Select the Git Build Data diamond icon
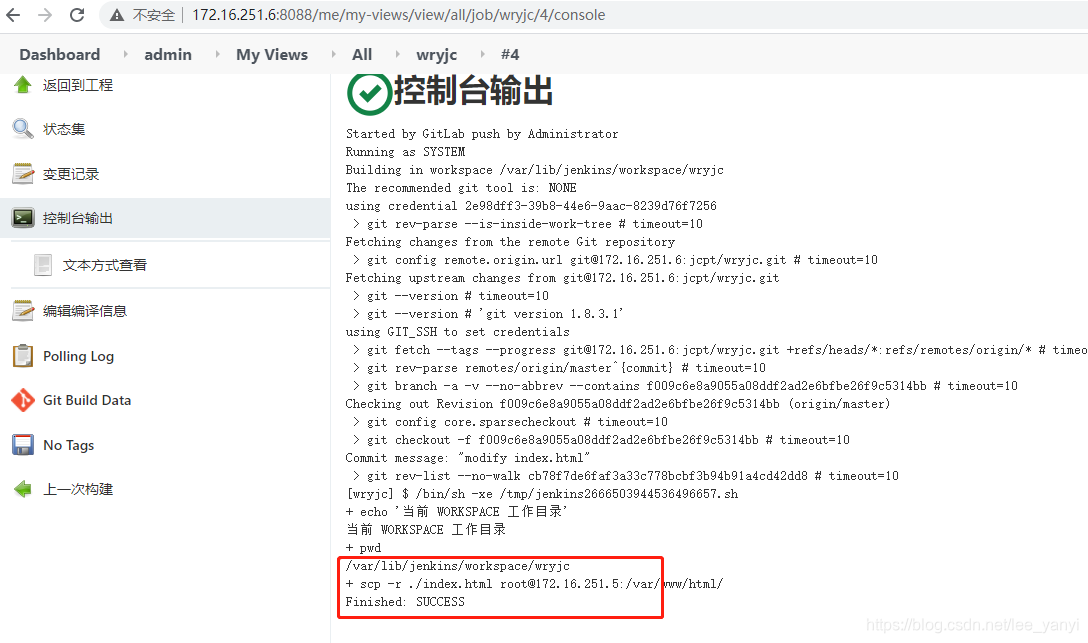This screenshot has width=1088, height=643. tap(25, 399)
